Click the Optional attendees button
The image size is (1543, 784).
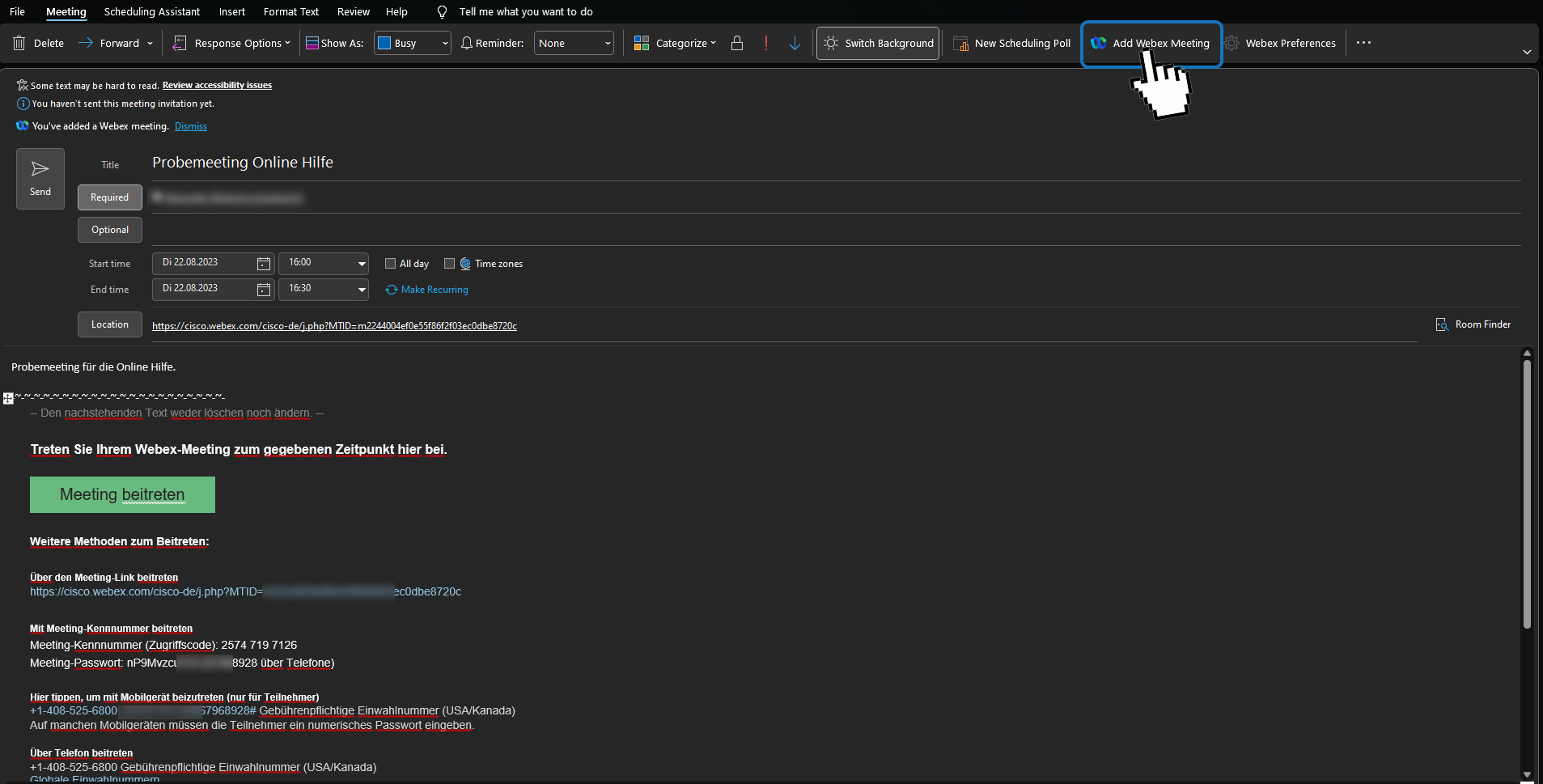[110, 230]
